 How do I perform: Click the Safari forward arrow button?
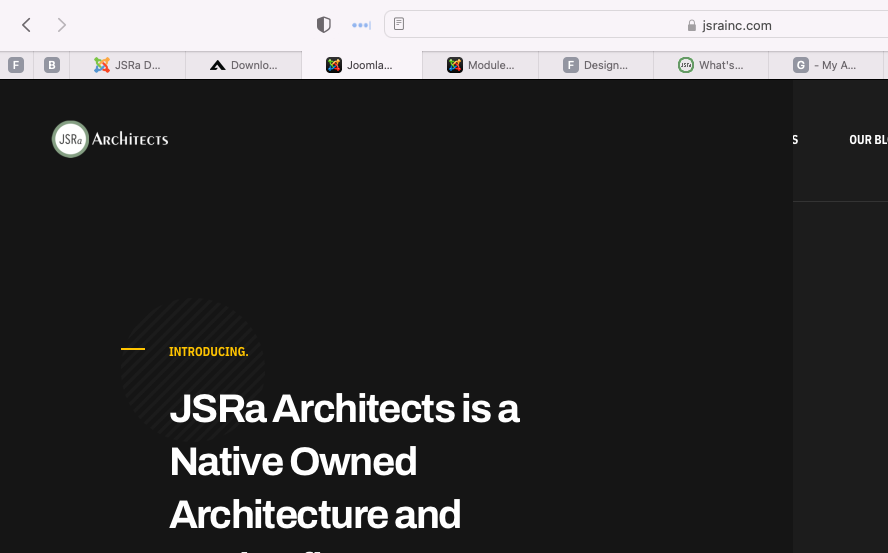[x=62, y=25]
